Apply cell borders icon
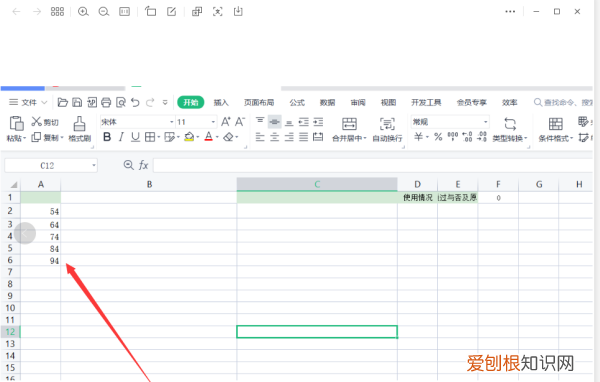The image size is (600, 382). [150, 137]
